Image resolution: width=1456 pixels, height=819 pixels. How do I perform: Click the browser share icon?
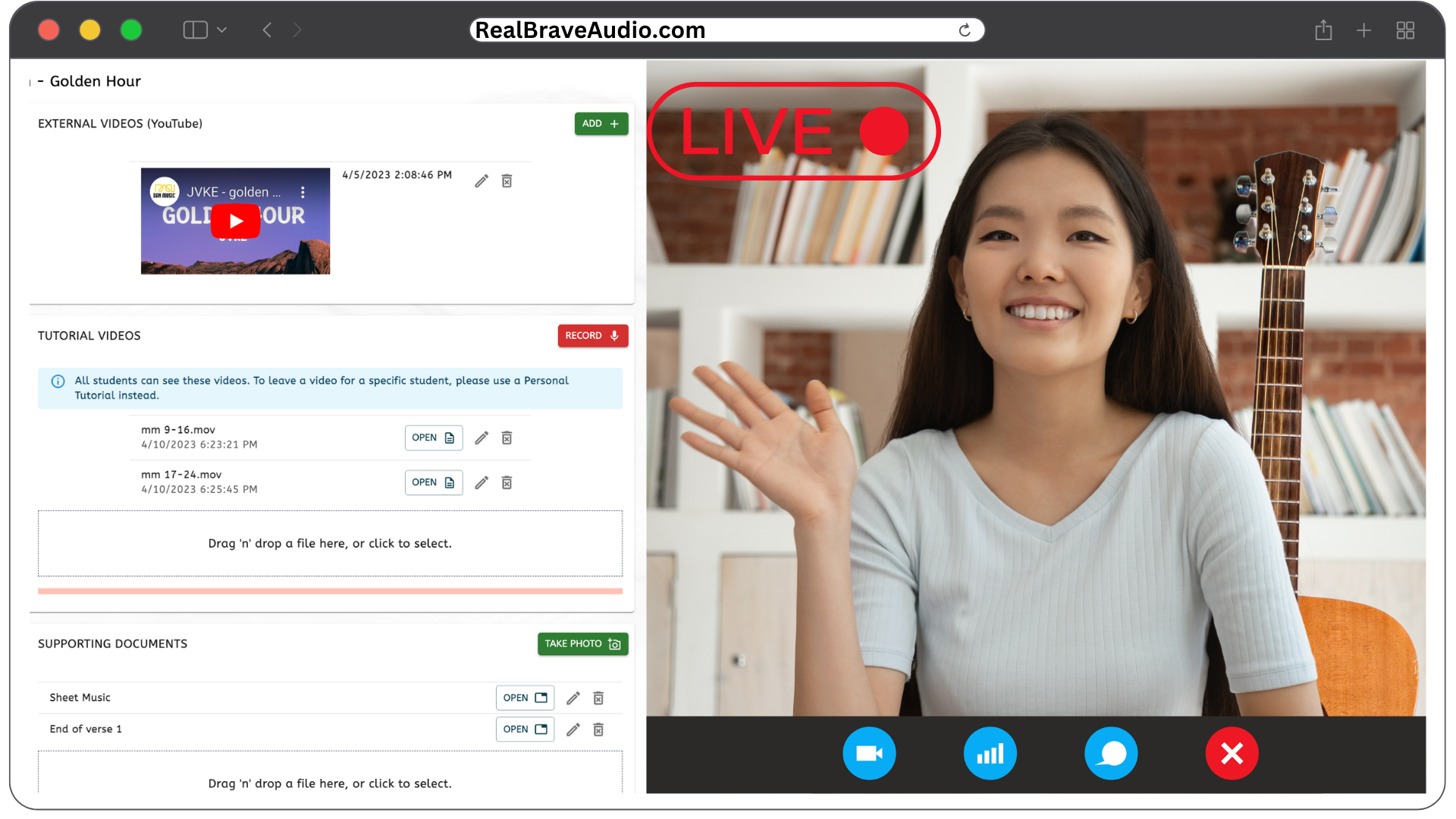pyautogui.click(x=1323, y=30)
